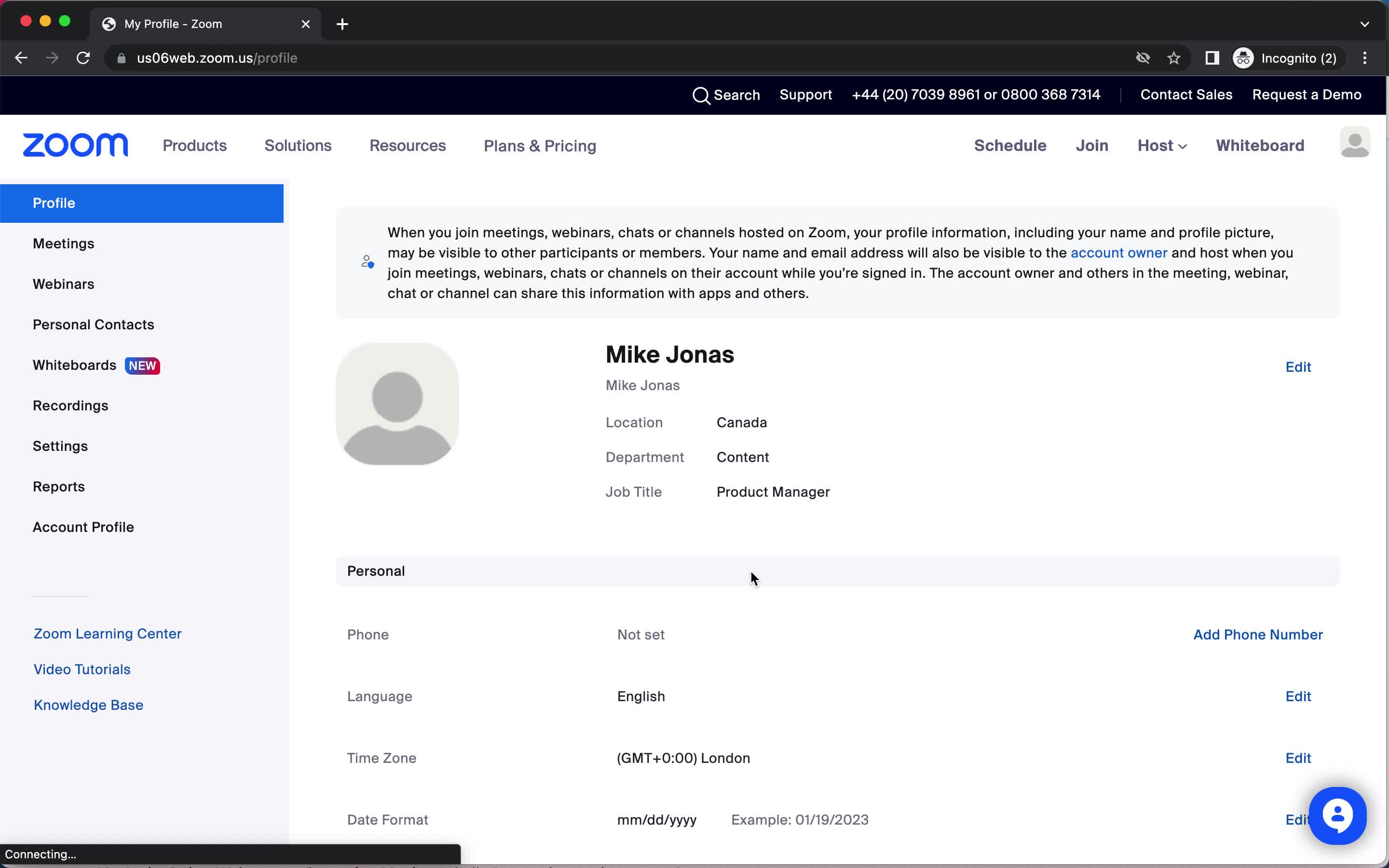Click the account owner link

coord(1118,253)
